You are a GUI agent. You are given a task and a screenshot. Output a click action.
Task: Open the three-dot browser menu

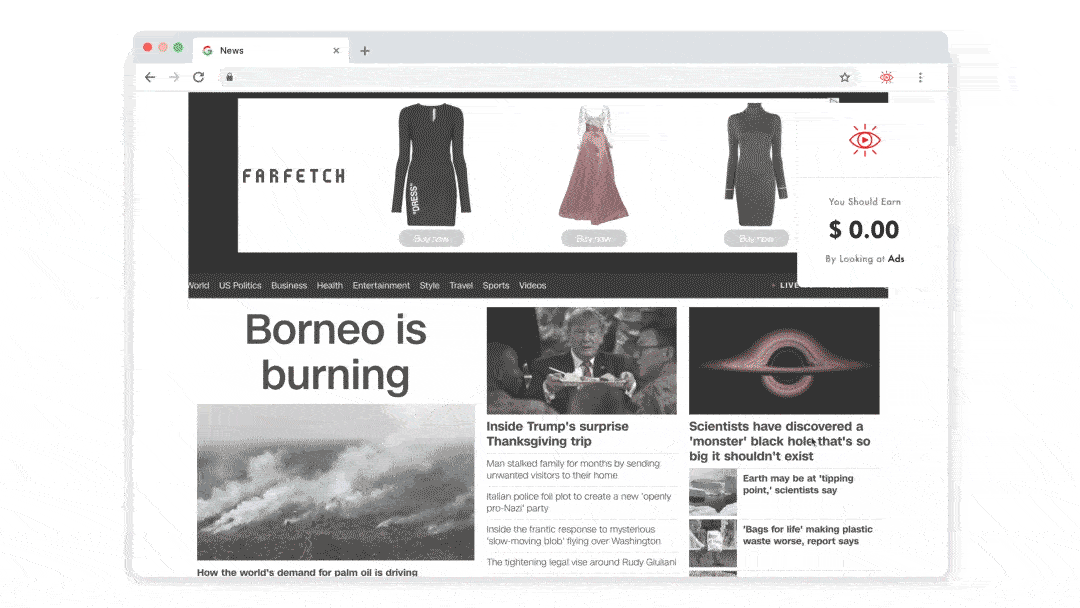pos(920,77)
